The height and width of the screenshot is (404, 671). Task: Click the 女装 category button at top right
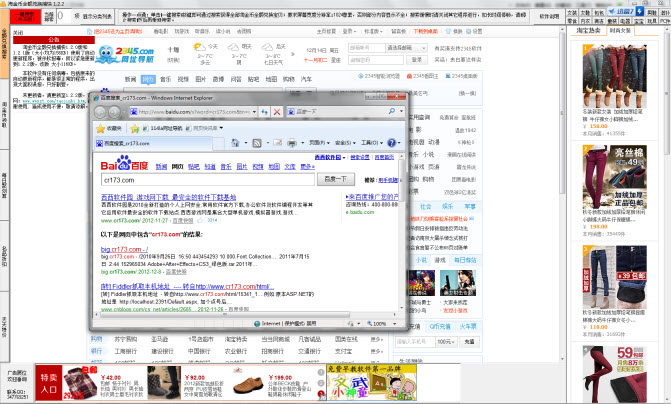[x=572, y=13]
